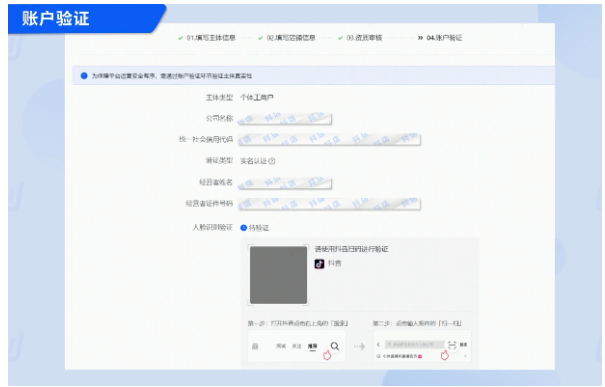Image resolution: width=605 pixels, height=387 pixels.
Task: Click the blue info icon in notice banner
Action: point(84,76)
